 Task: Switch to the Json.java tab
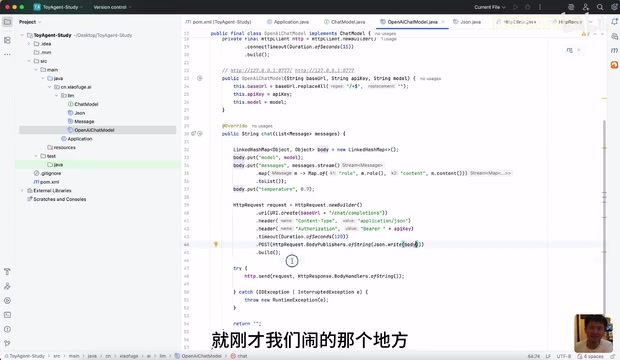(x=467, y=22)
